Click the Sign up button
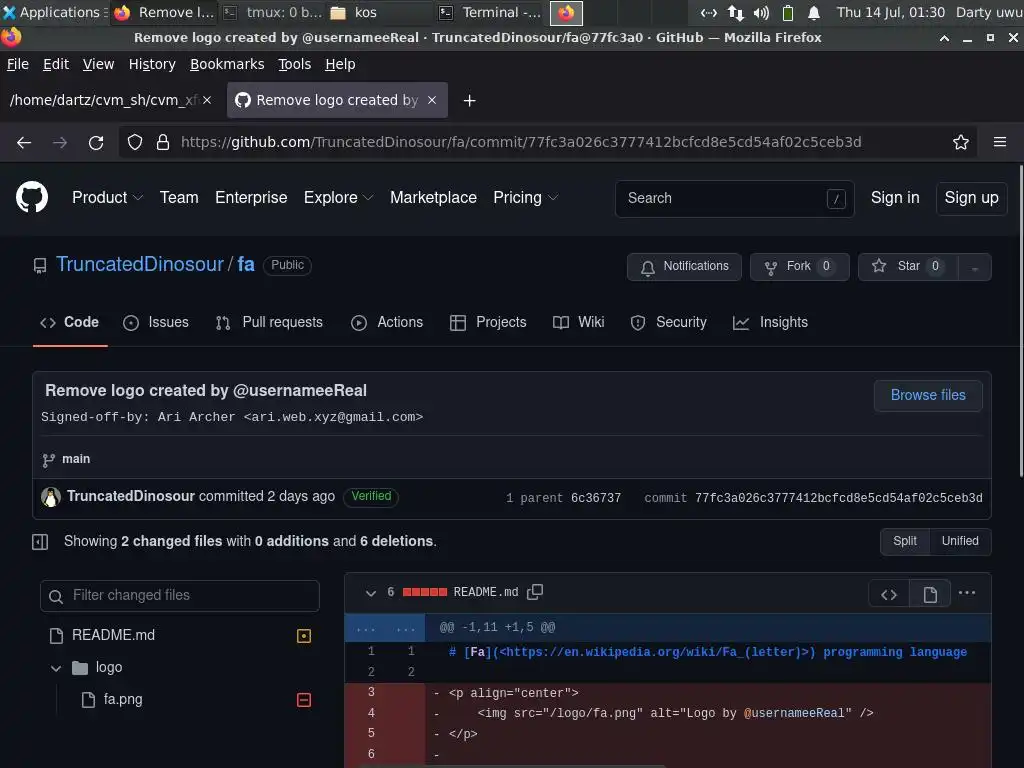The image size is (1024, 768). pyautogui.click(x=971, y=198)
